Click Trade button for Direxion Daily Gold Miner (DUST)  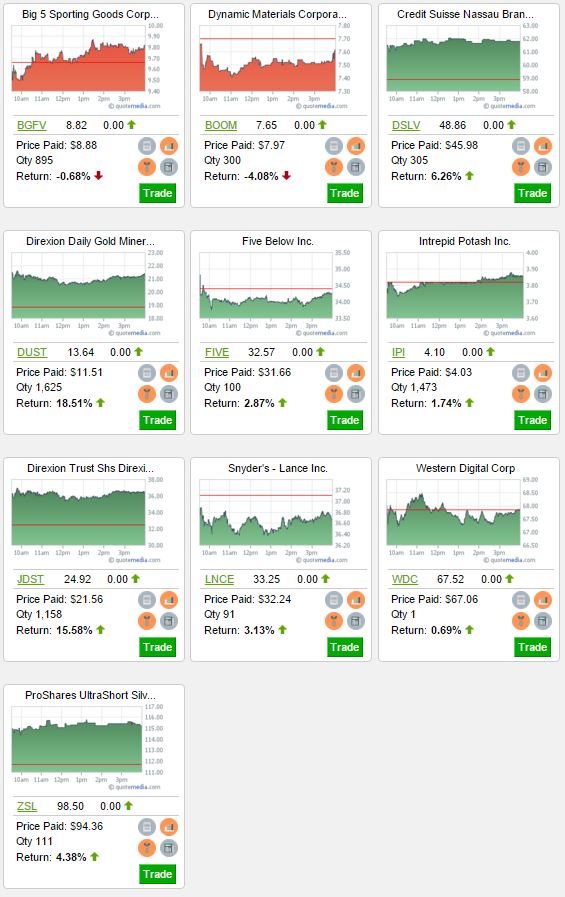157,420
